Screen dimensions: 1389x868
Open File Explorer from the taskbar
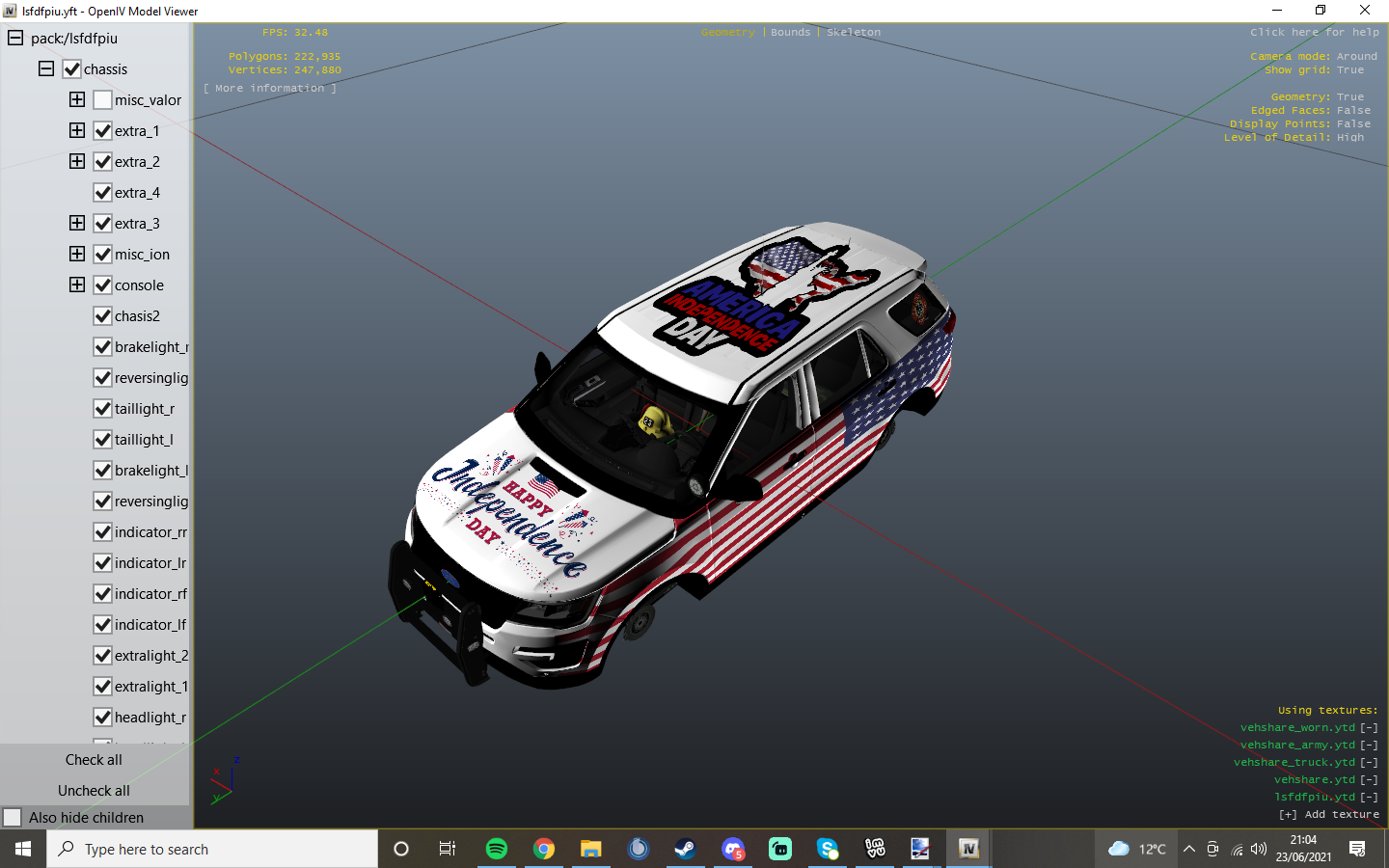click(x=590, y=849)
